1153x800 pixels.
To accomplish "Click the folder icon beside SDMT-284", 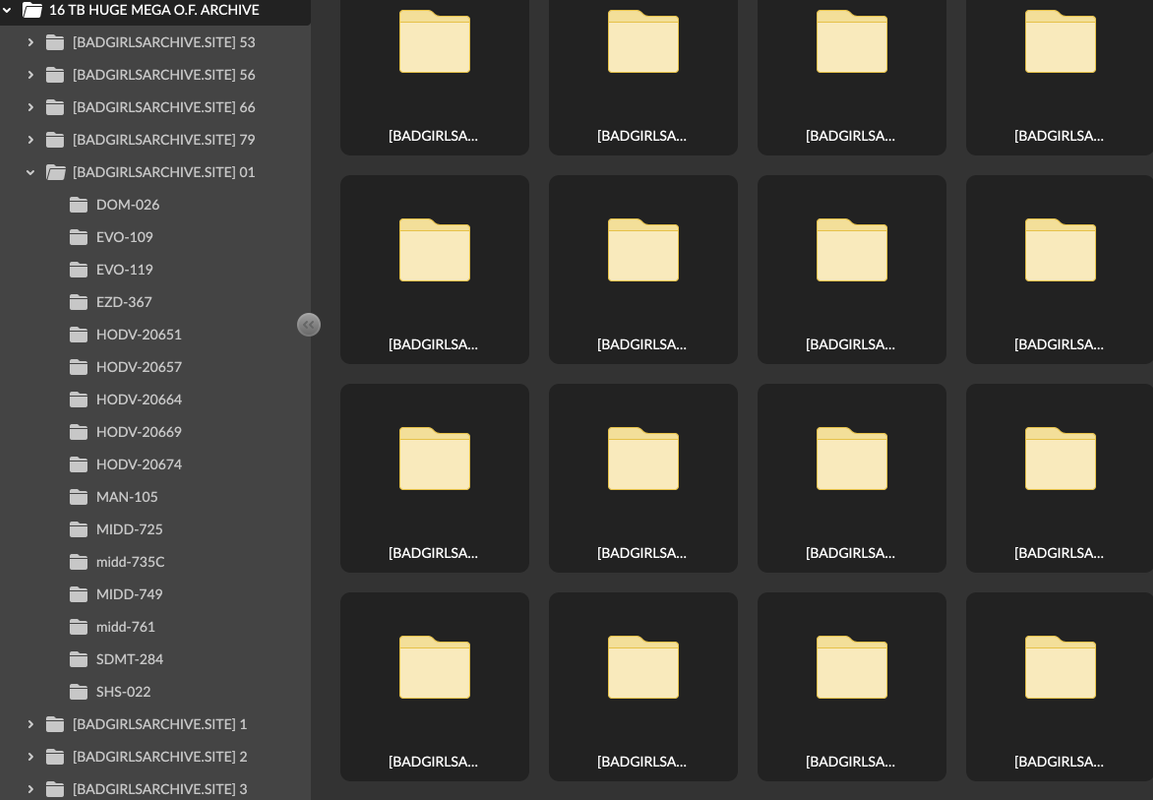I will 79,659.
